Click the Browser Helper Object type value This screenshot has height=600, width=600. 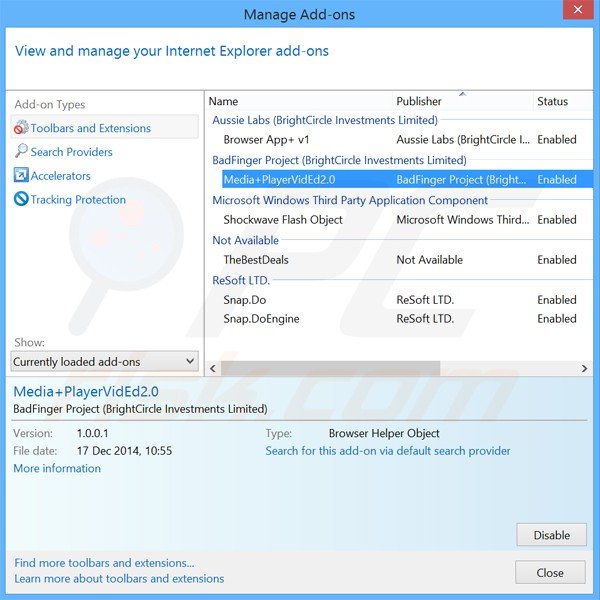click(384, 433)
